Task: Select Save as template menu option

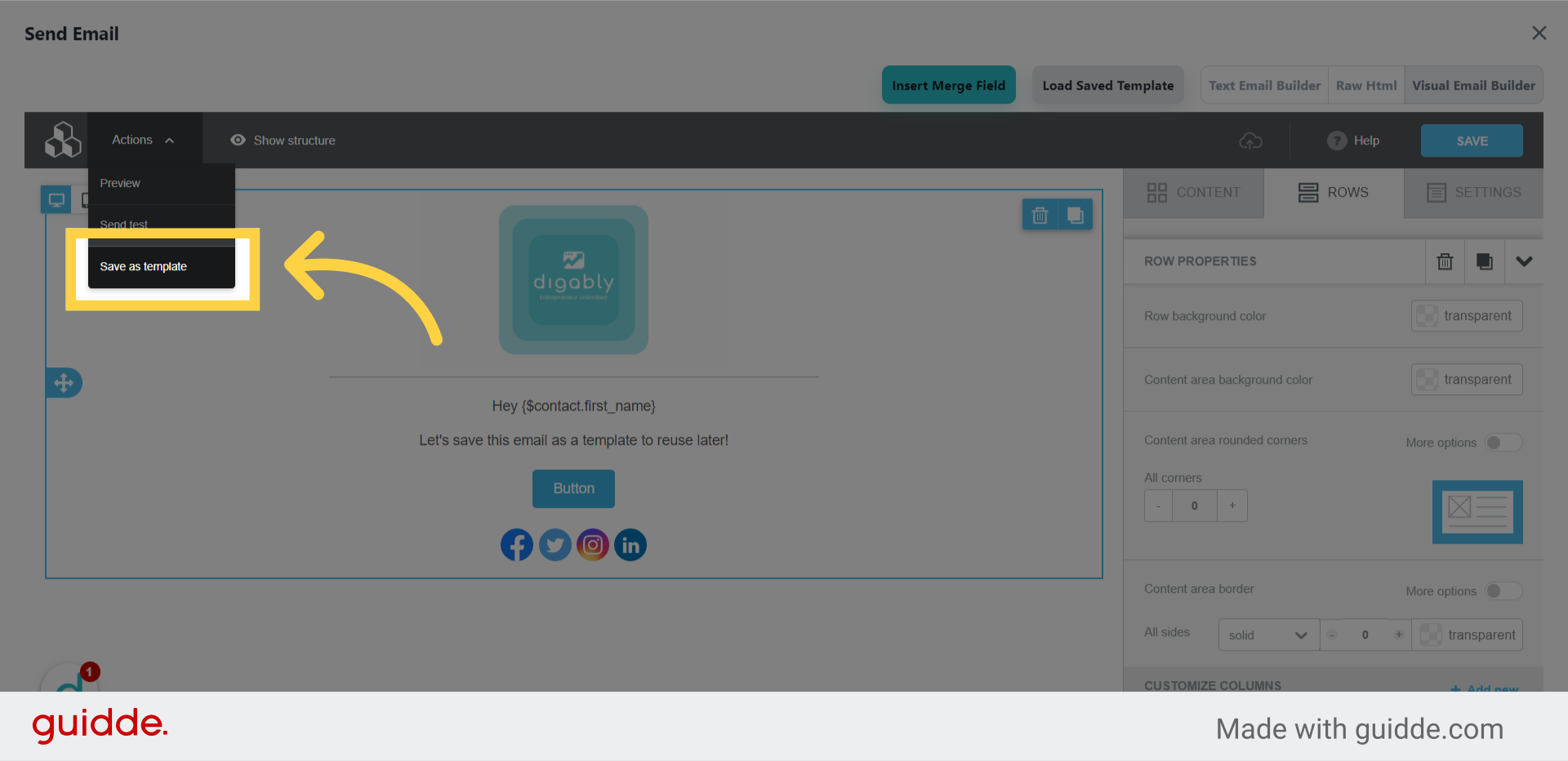Action: pos(162,266)
